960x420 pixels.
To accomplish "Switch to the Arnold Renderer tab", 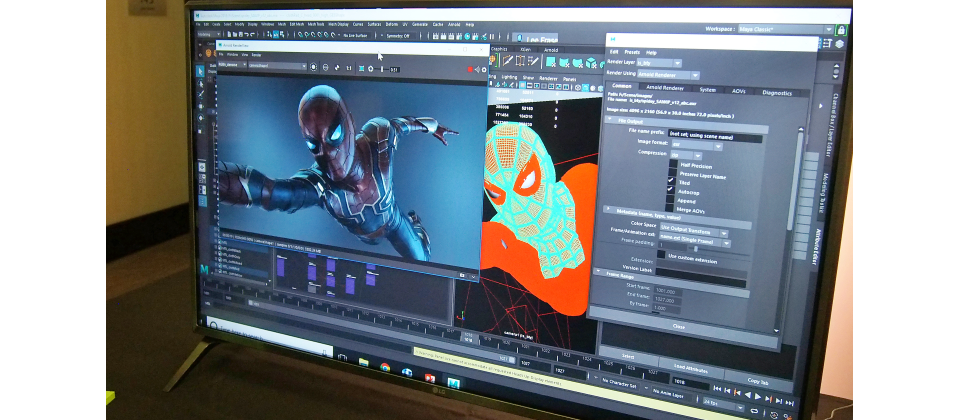I will coord(666,88).
